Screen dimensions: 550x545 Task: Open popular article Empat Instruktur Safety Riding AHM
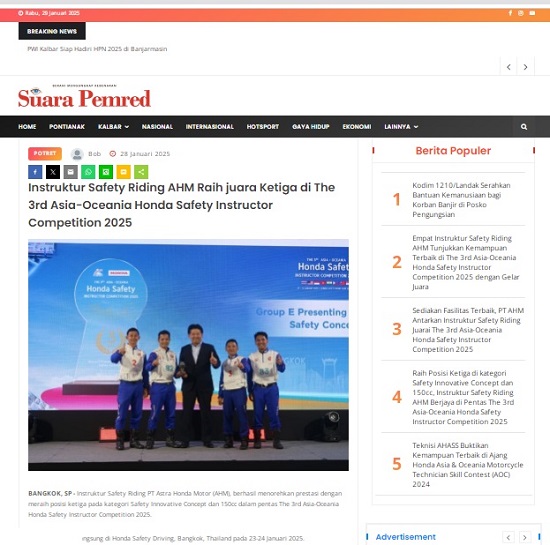click(x=466, y=262)
